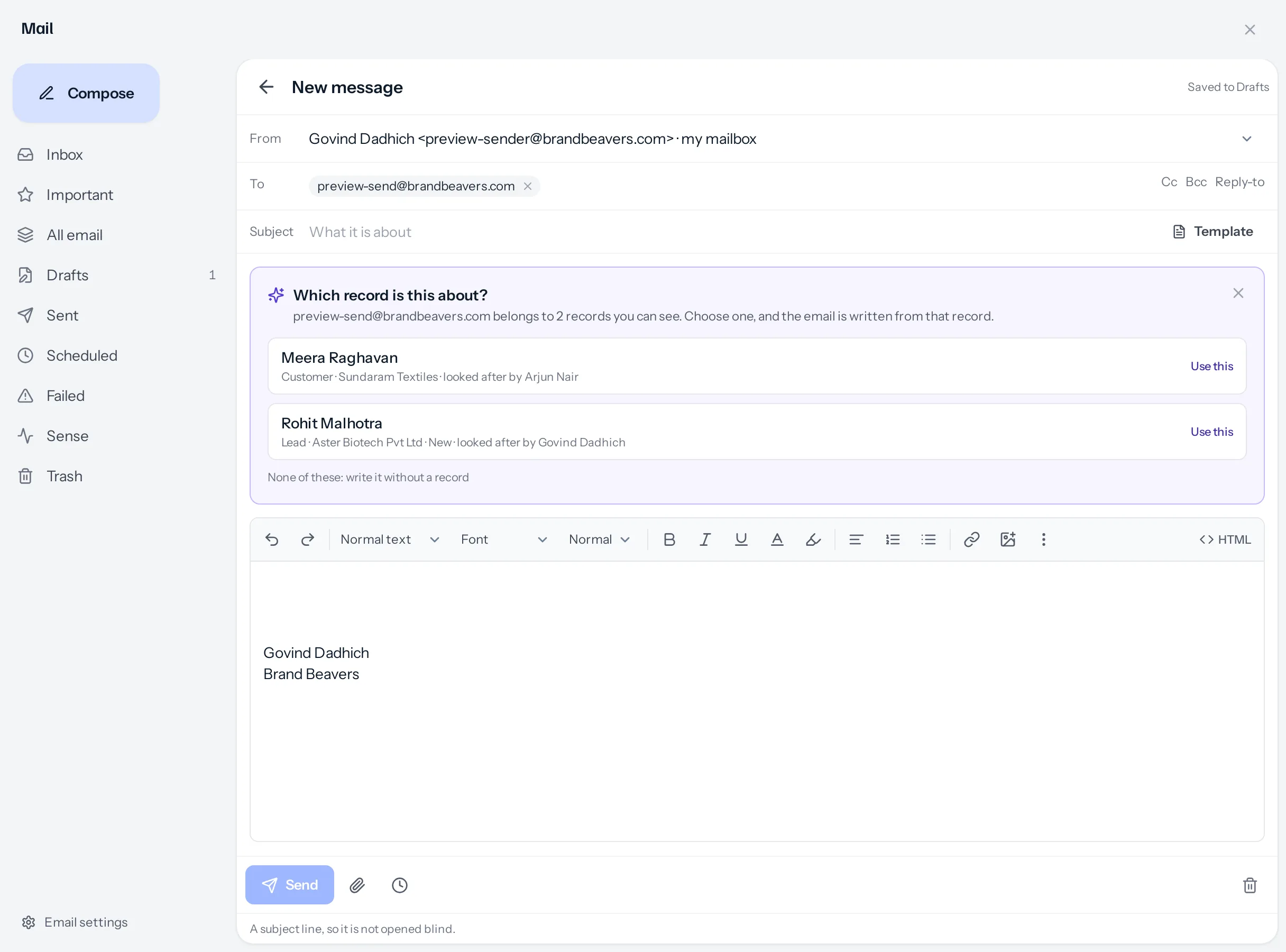The width and height of the screenshot is (1286, 952).
Task: Go back with the arrow beside New message
Action: click(x=266, y=87)
